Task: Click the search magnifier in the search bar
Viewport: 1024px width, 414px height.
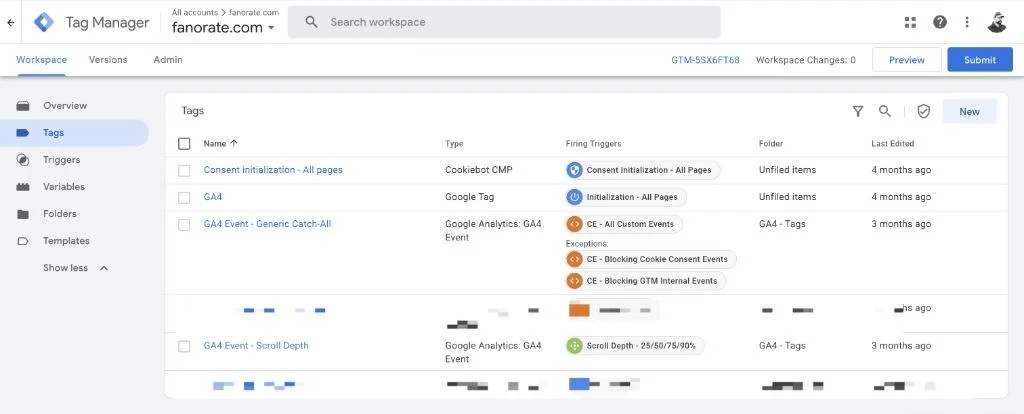Action: [312, 22]
